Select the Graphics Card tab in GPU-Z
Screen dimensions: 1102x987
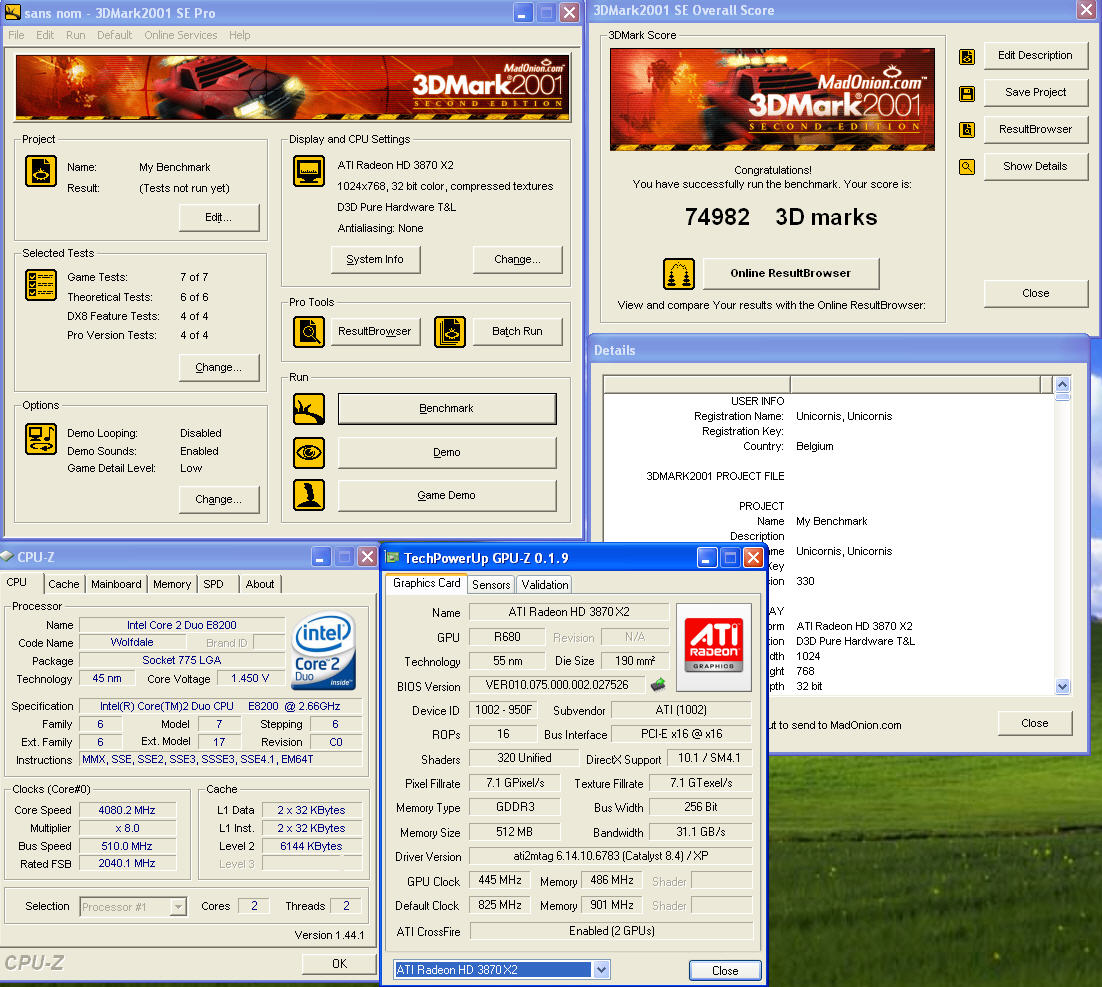(x=427, y=583)
